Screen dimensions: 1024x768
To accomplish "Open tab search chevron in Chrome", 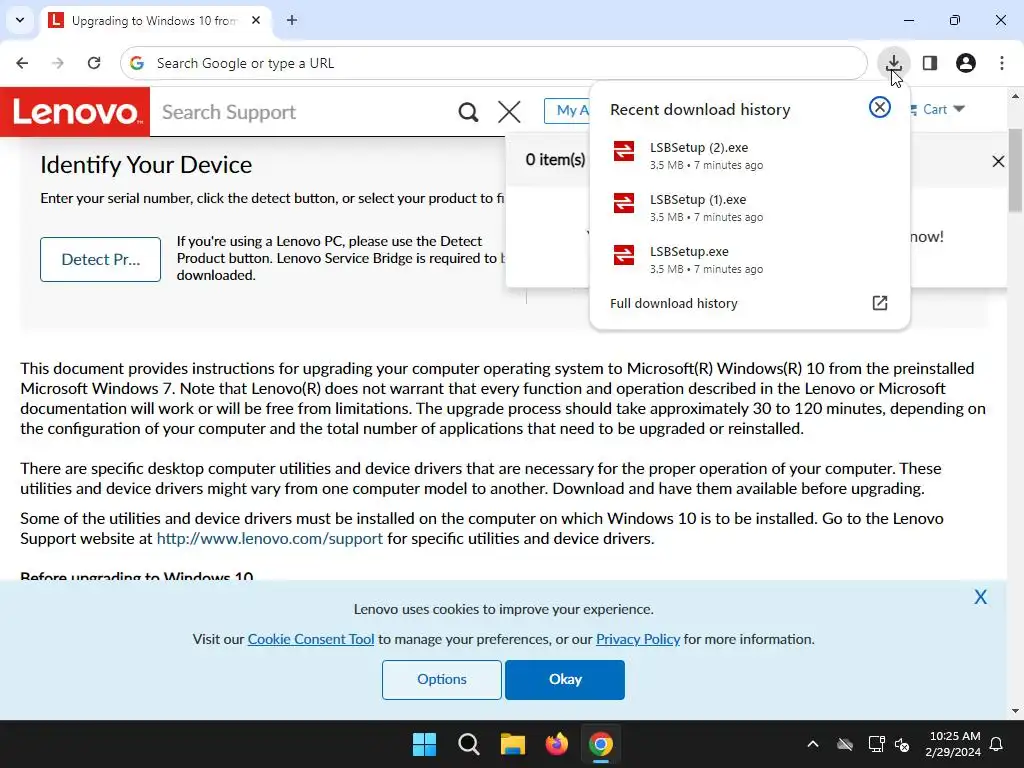I will tap(20, 20).
